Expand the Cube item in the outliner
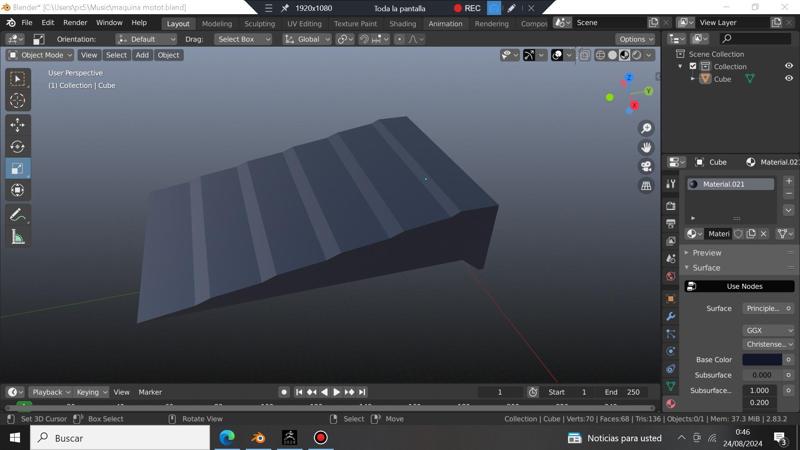The width and height of the screenshot is (800, 450). (693, 79)
